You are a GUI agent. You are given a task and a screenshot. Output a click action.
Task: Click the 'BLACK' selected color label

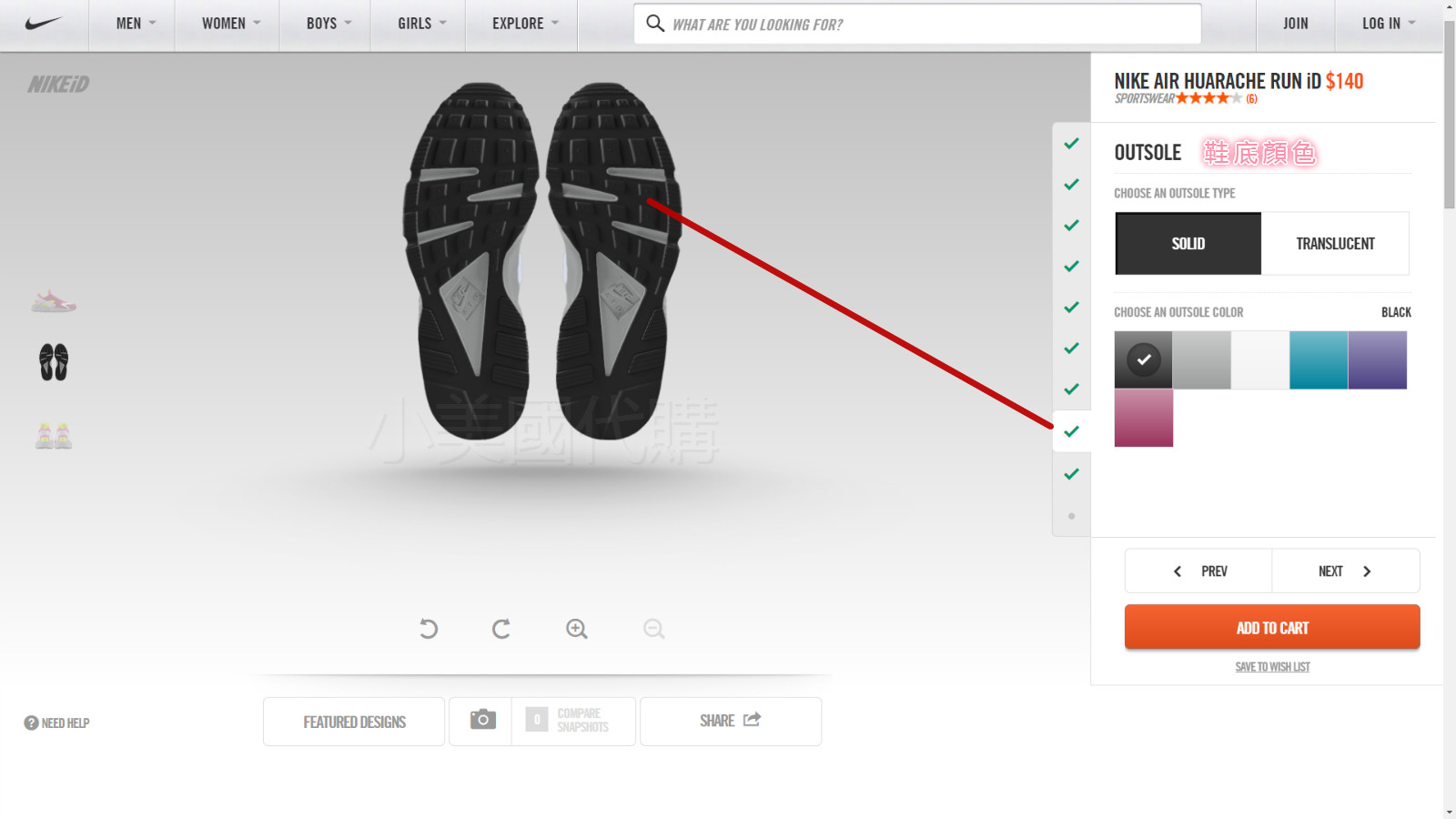pos(1396,312)
